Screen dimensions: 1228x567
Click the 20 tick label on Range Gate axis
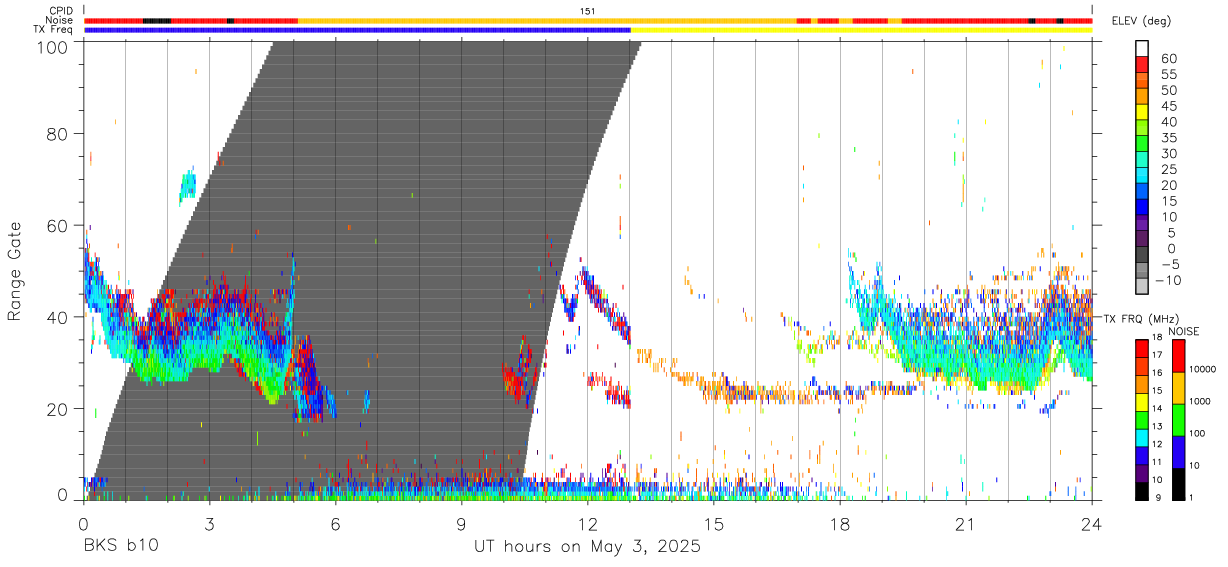pyautogui.click(x=58, y=409)
